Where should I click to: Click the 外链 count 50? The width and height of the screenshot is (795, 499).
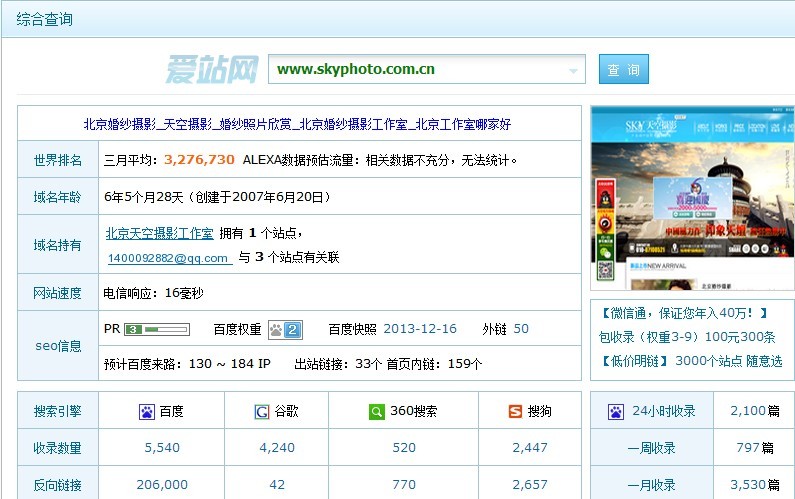(521, 329)
